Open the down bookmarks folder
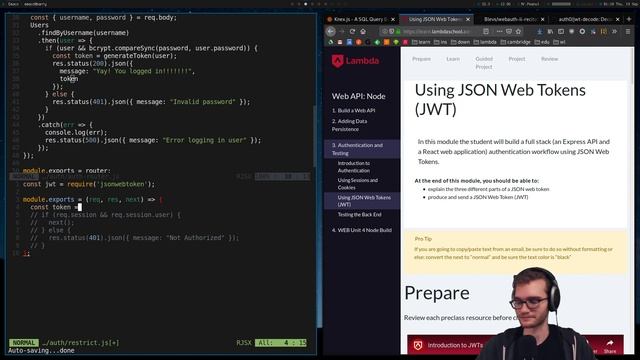The width and height of the screenshot is (640, 360). [460, 42]
